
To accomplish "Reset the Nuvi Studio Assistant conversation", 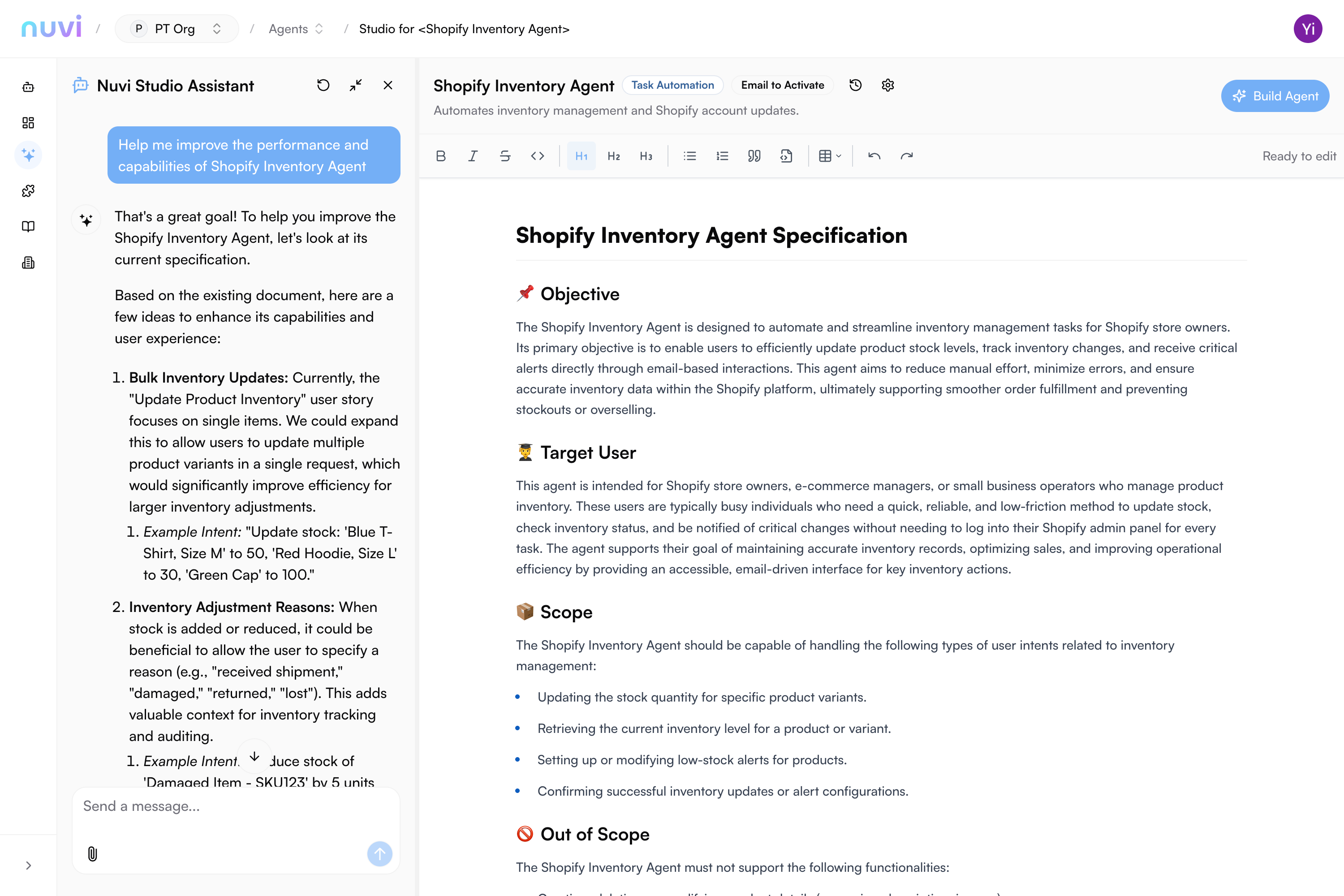I will pyautogui.click(x=323, y=85).
